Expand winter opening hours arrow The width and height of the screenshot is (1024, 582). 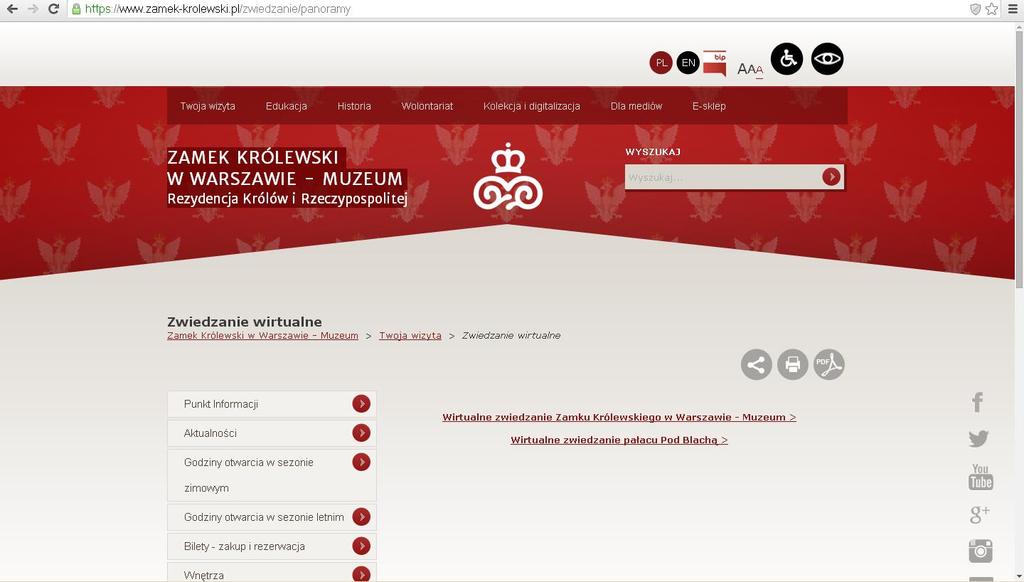coord(361,462)
